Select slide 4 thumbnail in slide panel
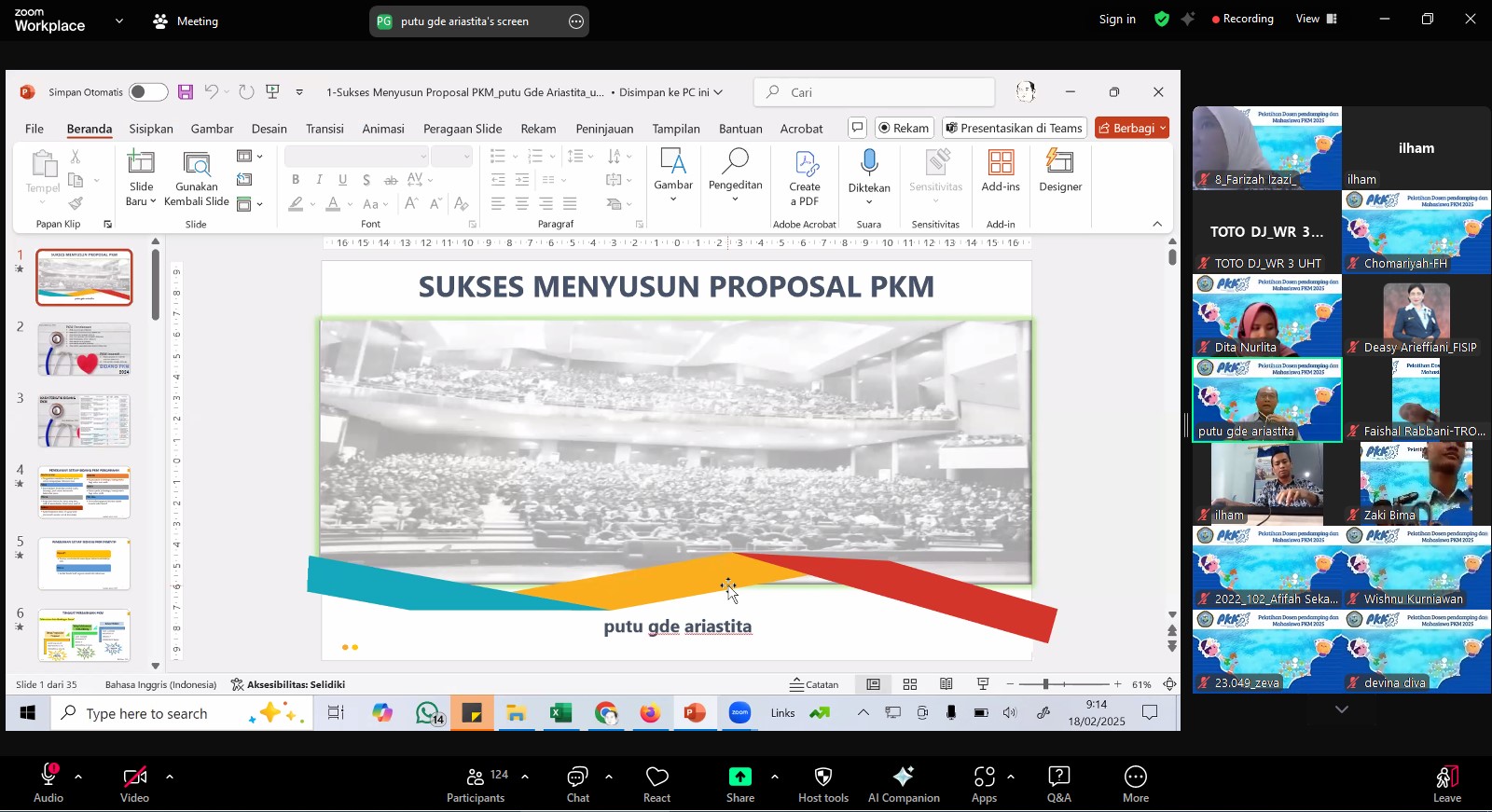 (x=84, y=492)
